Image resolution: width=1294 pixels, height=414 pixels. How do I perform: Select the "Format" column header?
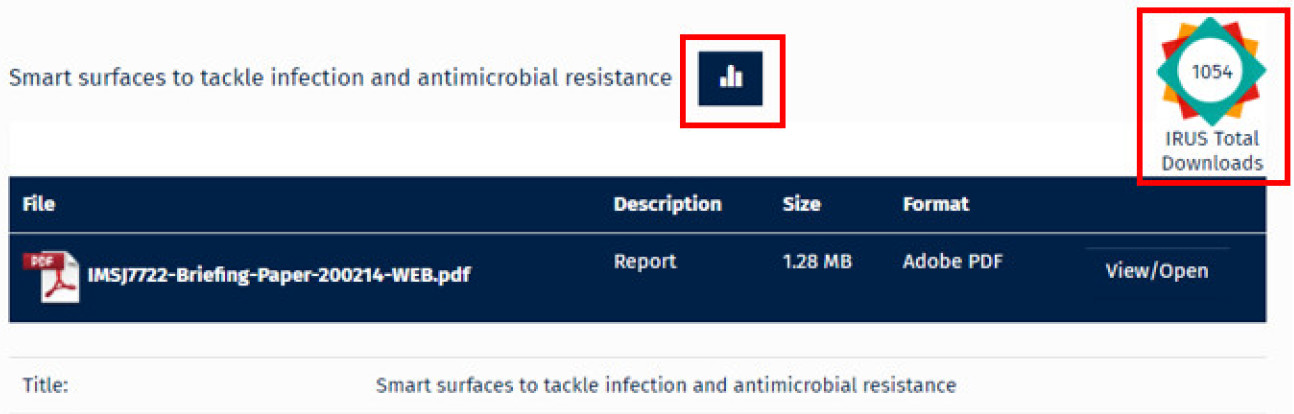[x=935, y=204]
